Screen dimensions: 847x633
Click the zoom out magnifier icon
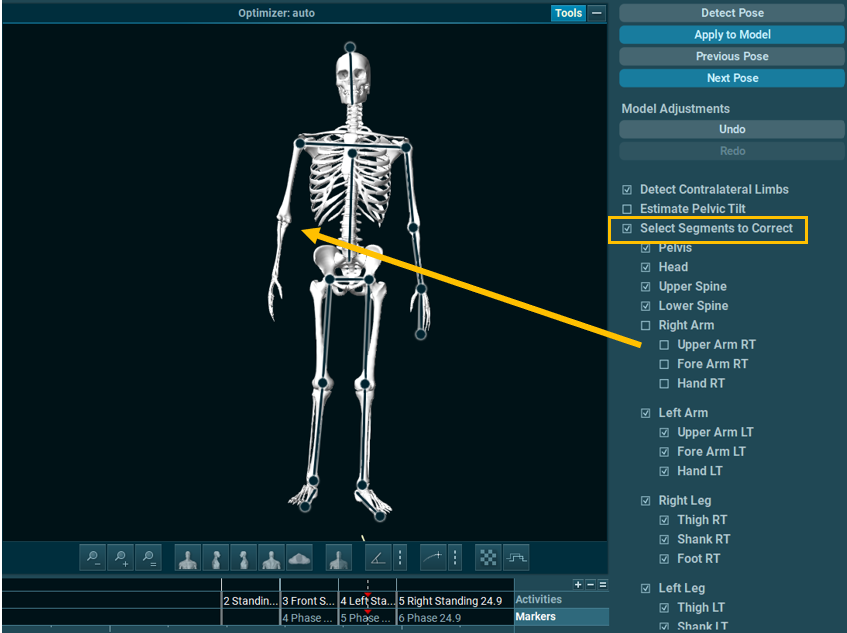[93, 557]
